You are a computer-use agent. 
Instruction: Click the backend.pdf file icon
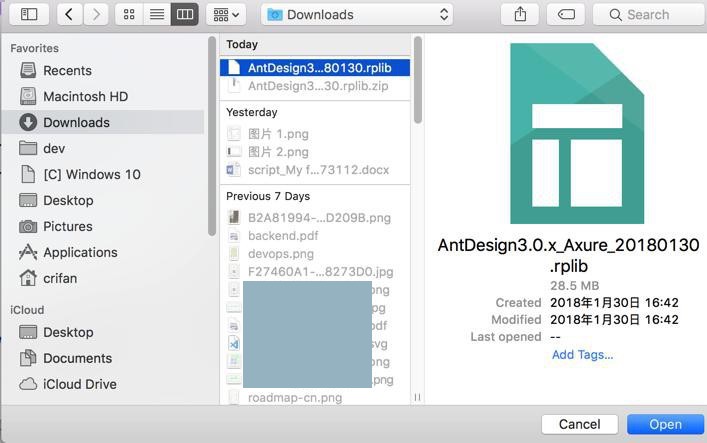coord(234,235)
